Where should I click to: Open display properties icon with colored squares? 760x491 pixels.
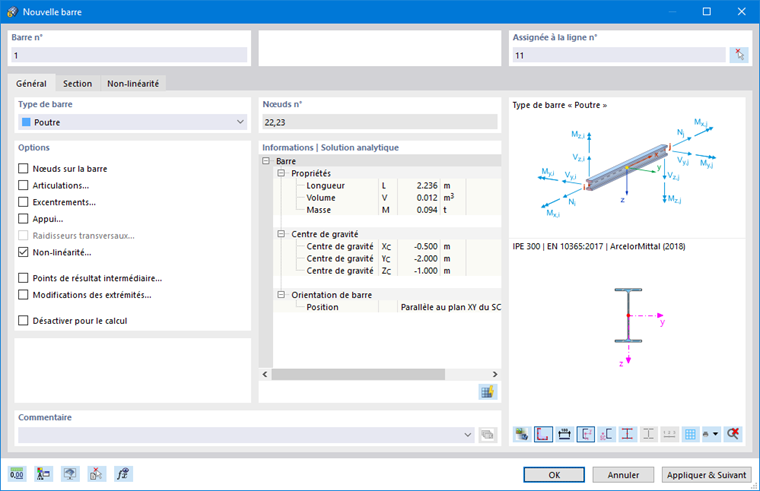point(44,474)
